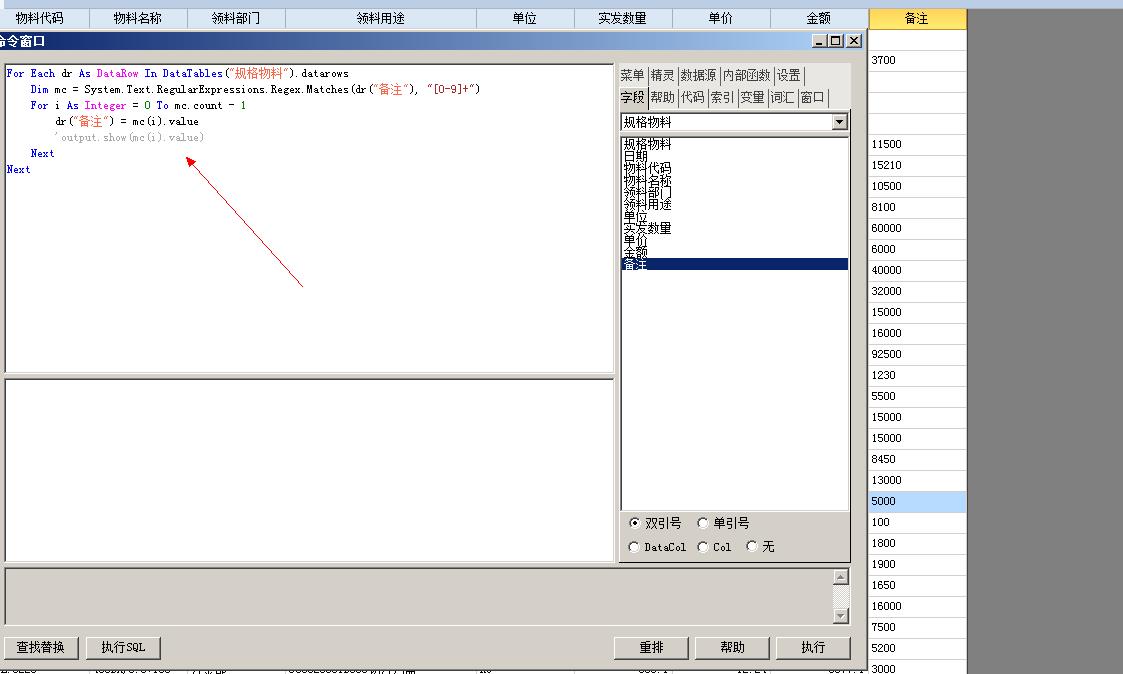Viewport: 1123px width, 674px height.
Task: Select the 无 radio option
Action: 751,546
